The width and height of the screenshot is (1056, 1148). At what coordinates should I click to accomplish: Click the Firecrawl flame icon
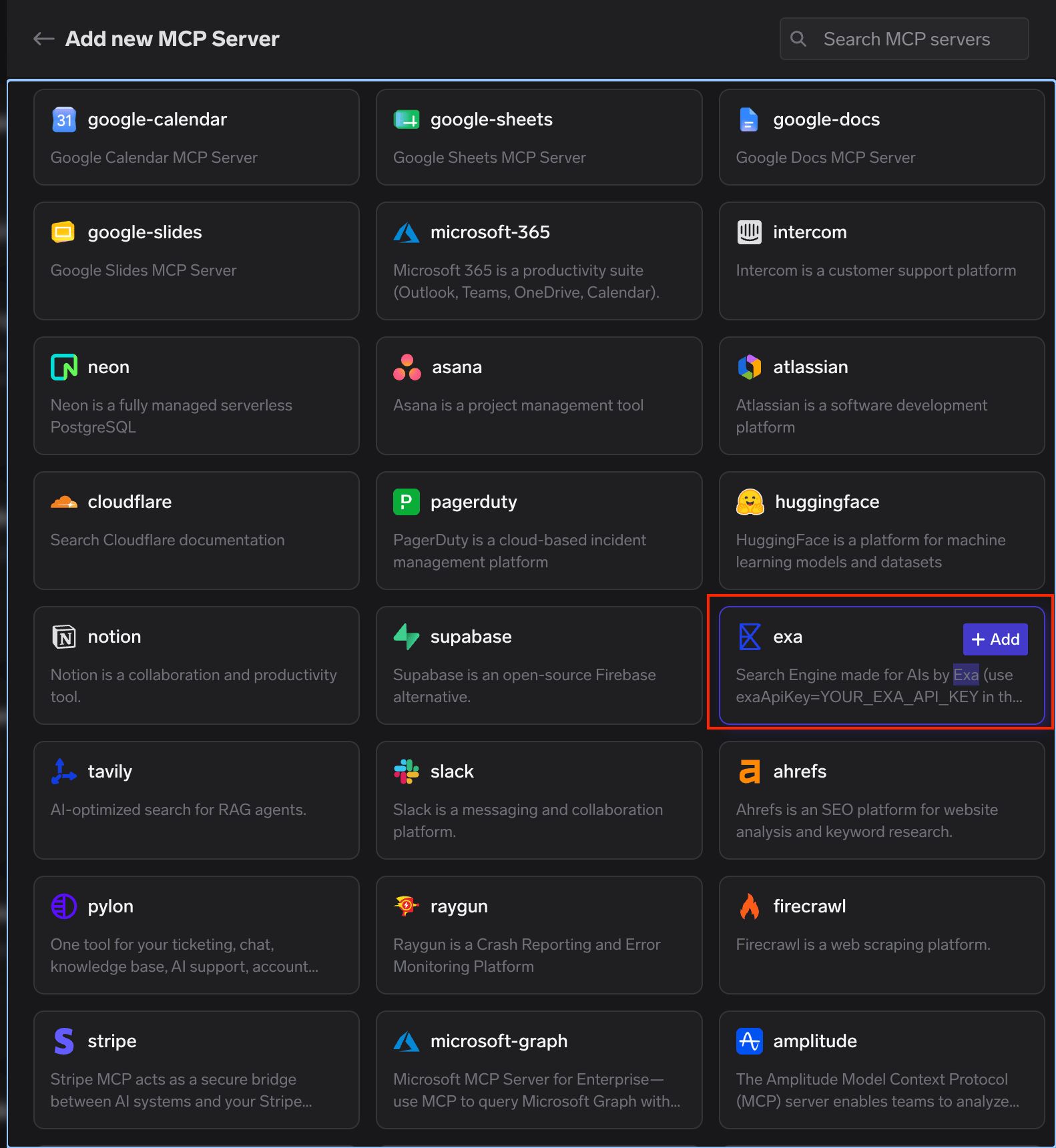[x=750, y=906]
